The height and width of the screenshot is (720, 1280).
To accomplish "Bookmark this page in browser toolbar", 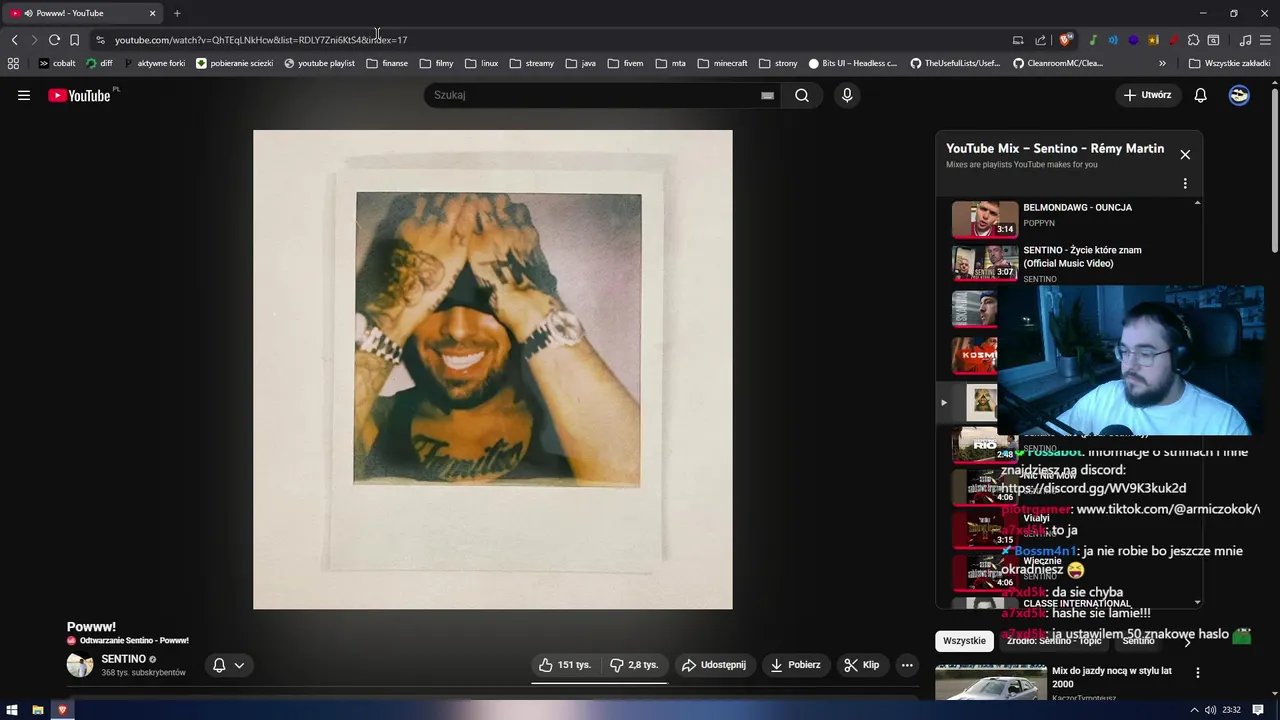I will point(74,40).
